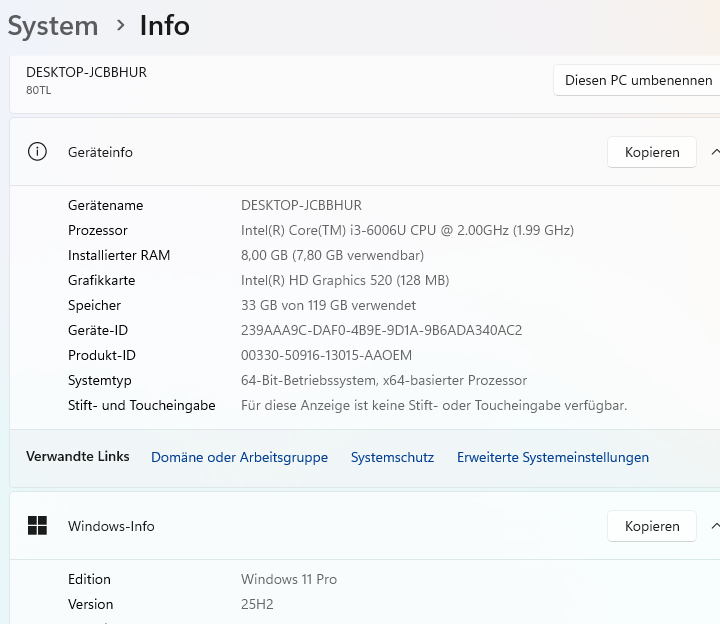Click the Windows logo icon beside Windows-Info

point(37,526)
